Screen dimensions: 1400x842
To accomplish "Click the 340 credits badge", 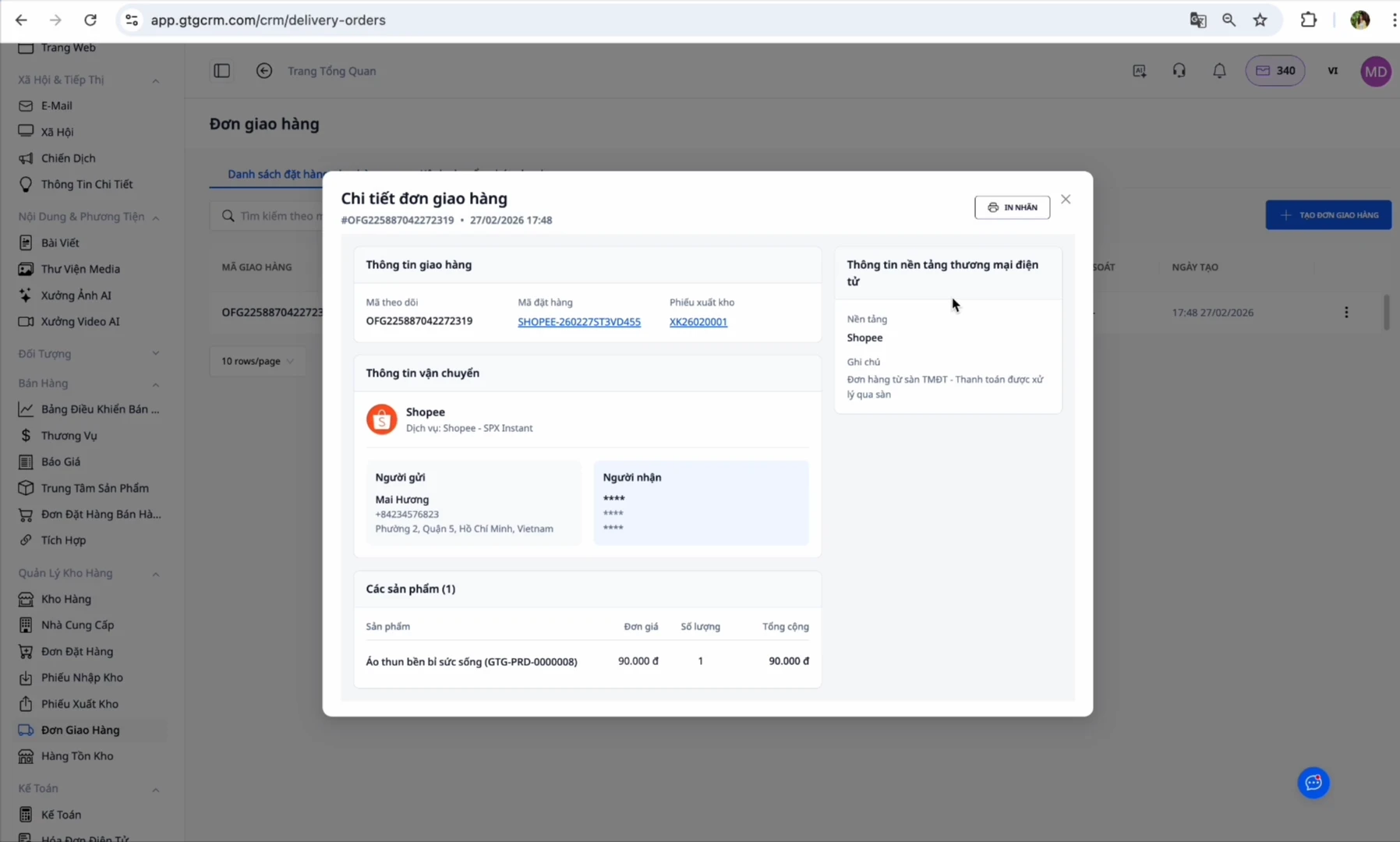I will 1274,71.
